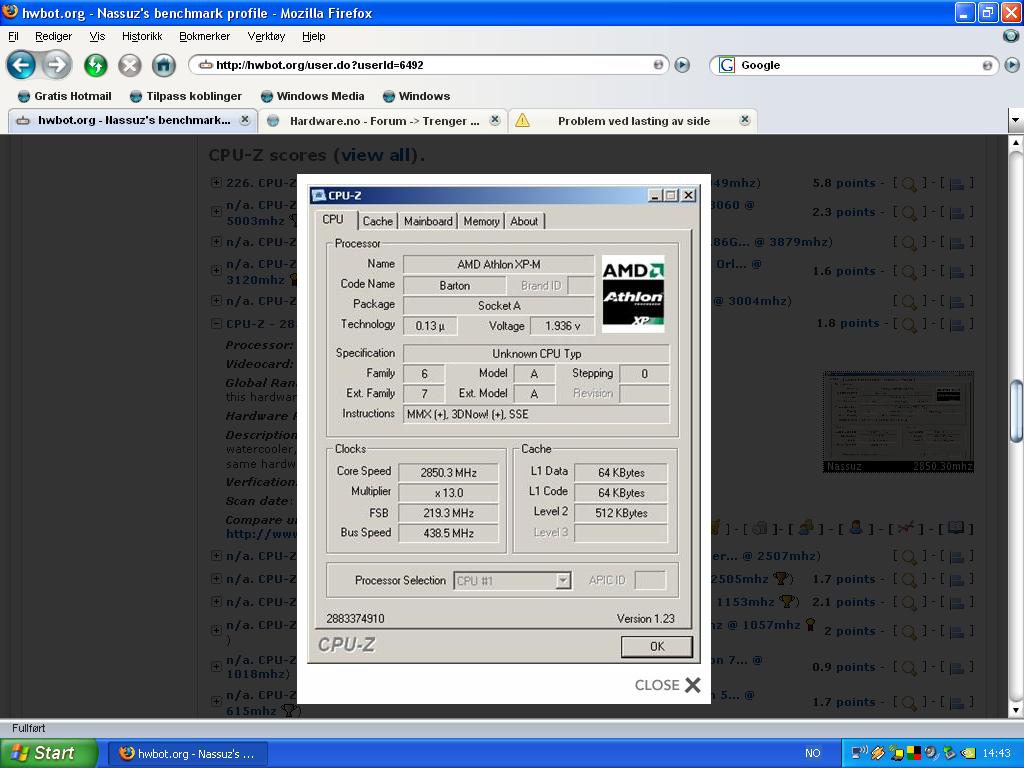This screenshot has height=768, width=1024.
Task: Reload the page with green refresh icon
Action: pos(95,65)
